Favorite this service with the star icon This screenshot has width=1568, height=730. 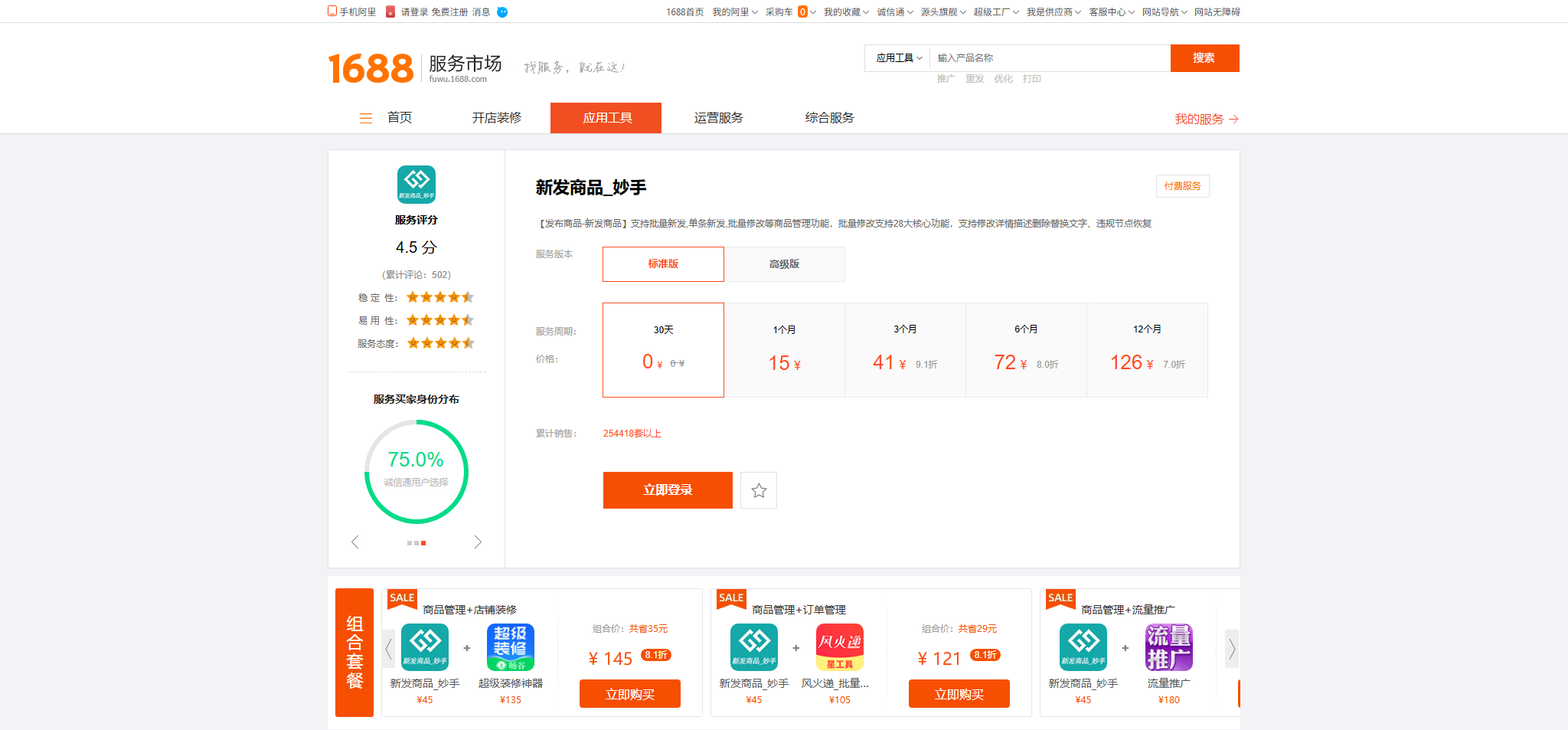759,490
